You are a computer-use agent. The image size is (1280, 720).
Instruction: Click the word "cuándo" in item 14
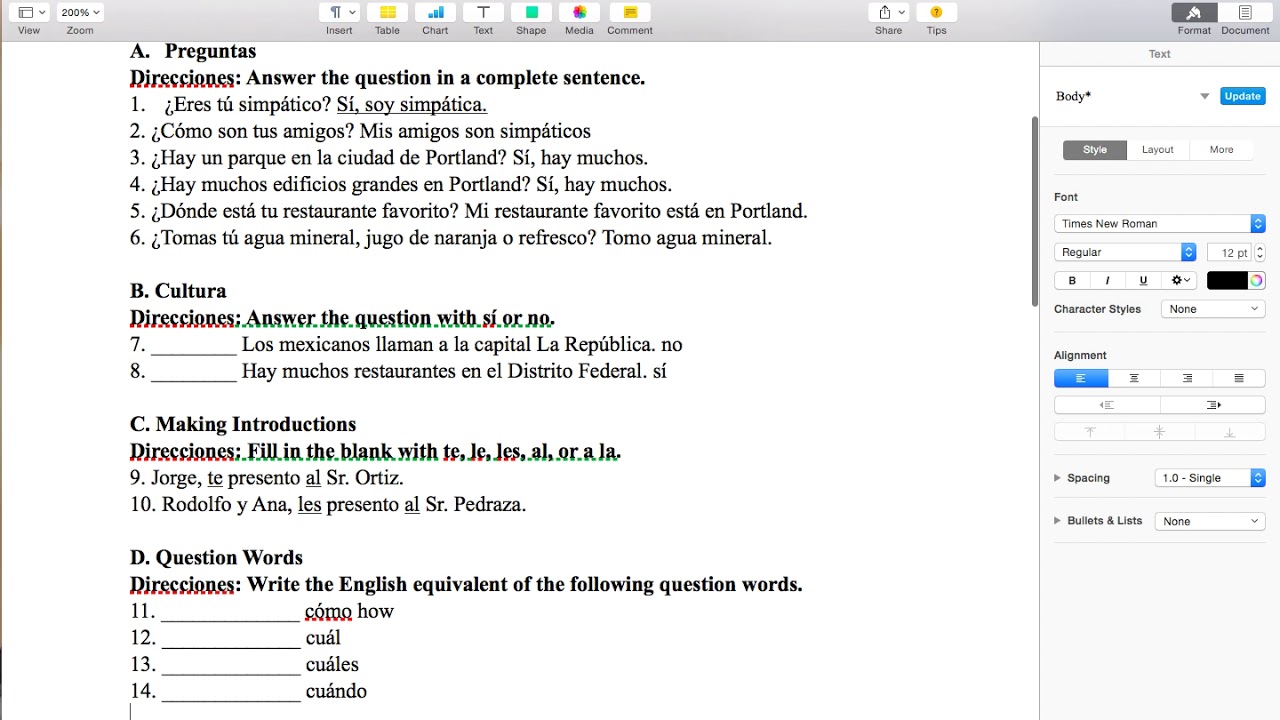click(336, 691)
